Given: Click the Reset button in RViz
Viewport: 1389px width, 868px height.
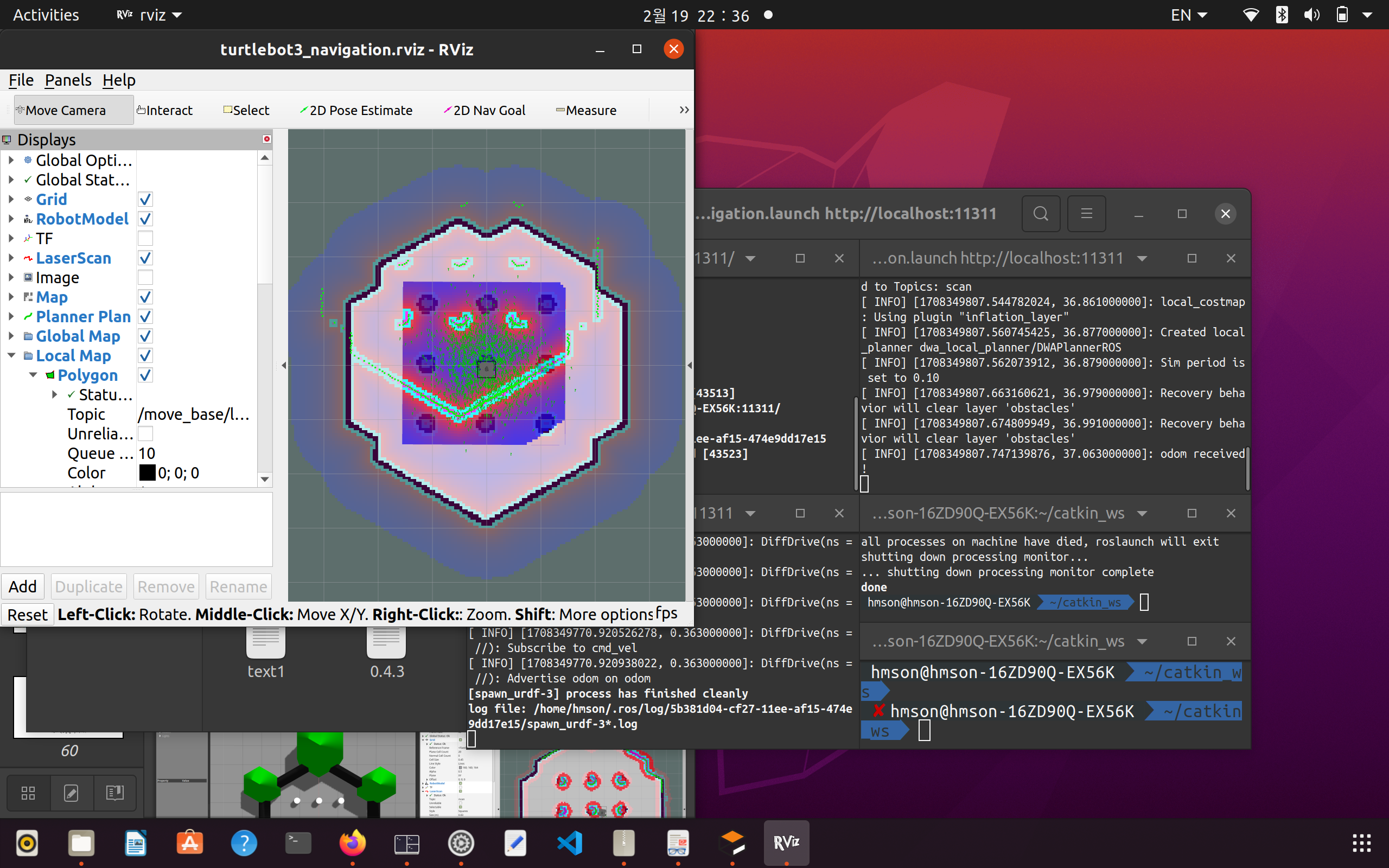Looking at the screenshot, I should click(x=28, y=615).
